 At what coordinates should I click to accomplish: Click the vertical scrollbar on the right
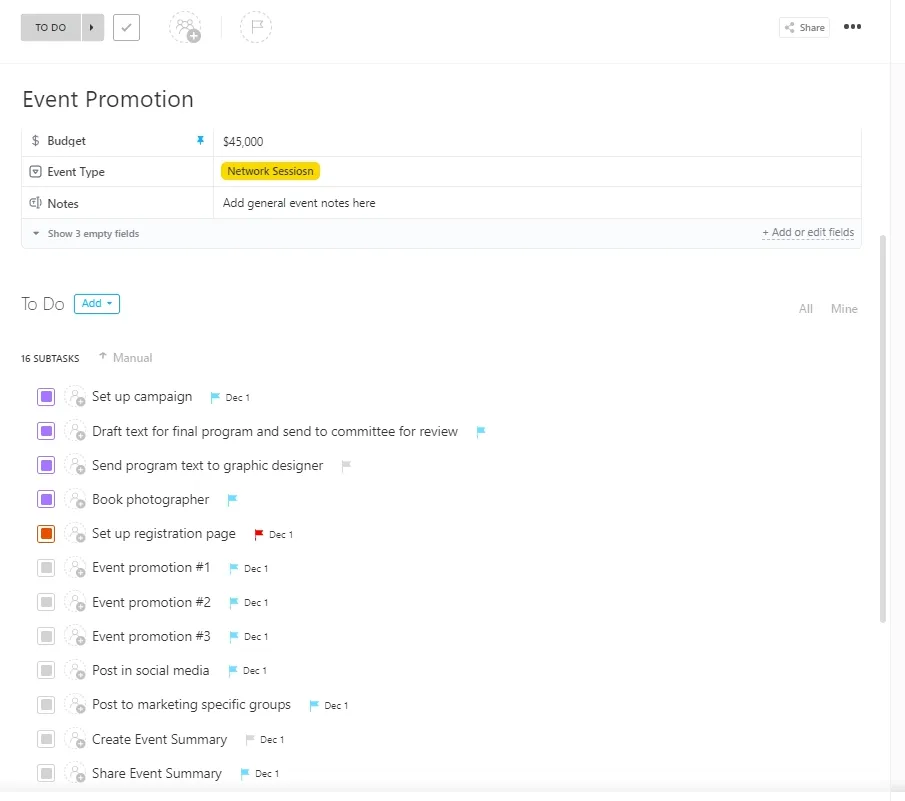(x=882, y=428)
